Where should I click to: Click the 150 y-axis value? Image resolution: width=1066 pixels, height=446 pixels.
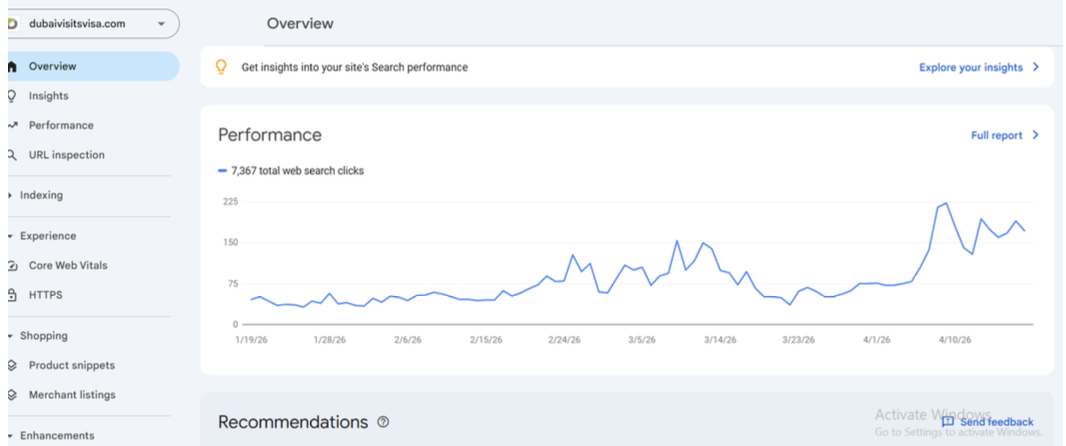[x=230, y=243]
